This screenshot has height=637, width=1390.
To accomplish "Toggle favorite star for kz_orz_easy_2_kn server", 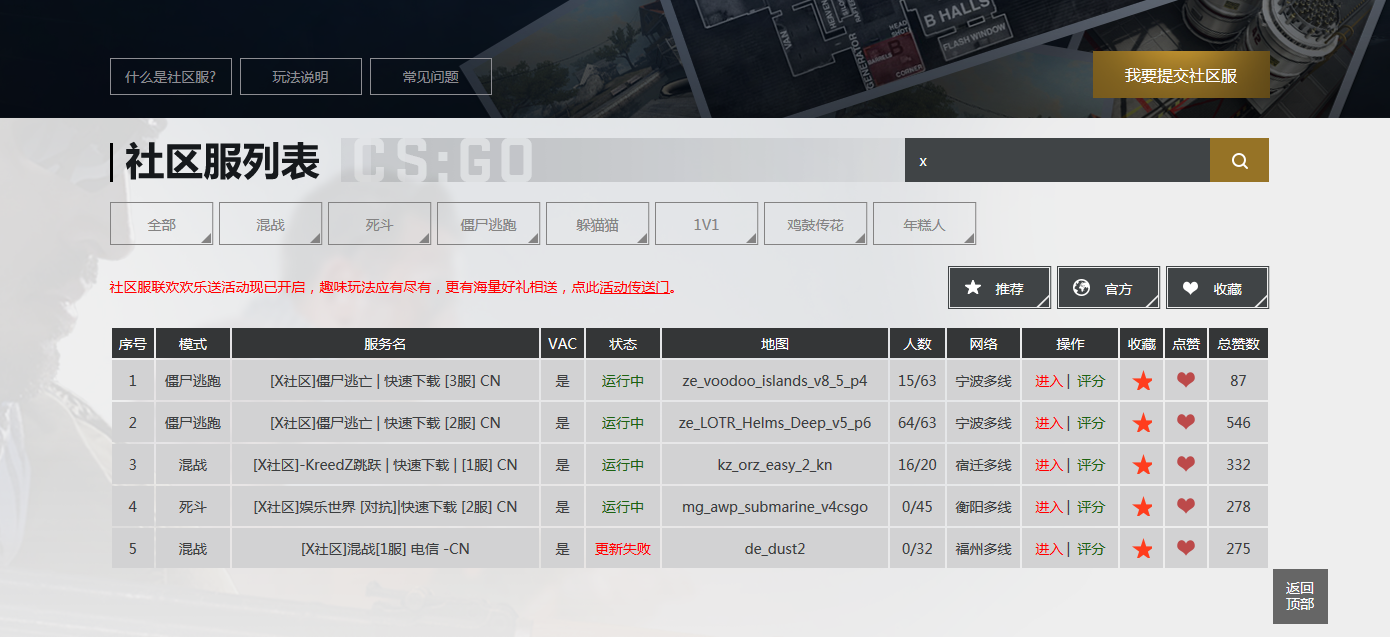I will 1142,465.
